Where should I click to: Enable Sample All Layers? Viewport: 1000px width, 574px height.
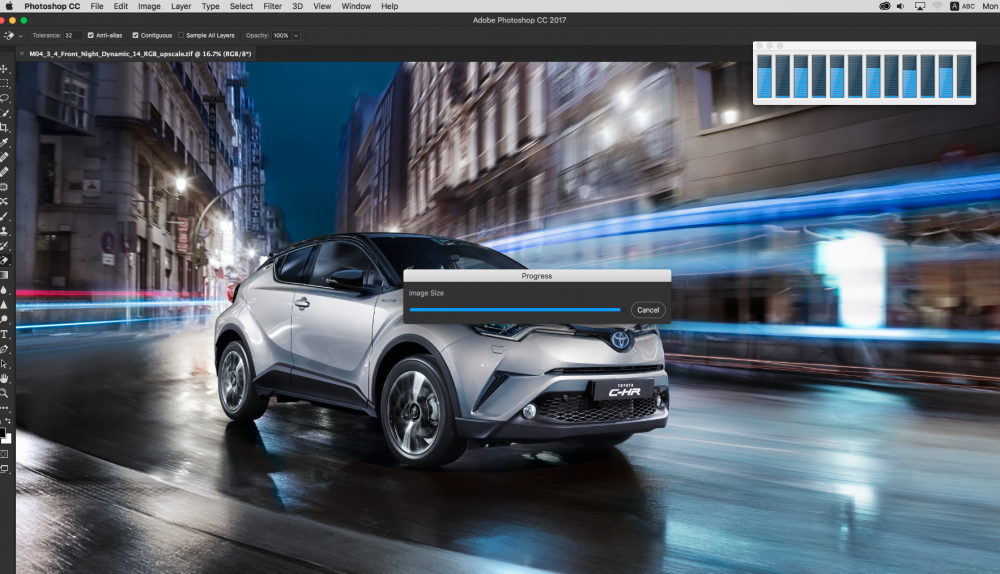tap(180, 35)
